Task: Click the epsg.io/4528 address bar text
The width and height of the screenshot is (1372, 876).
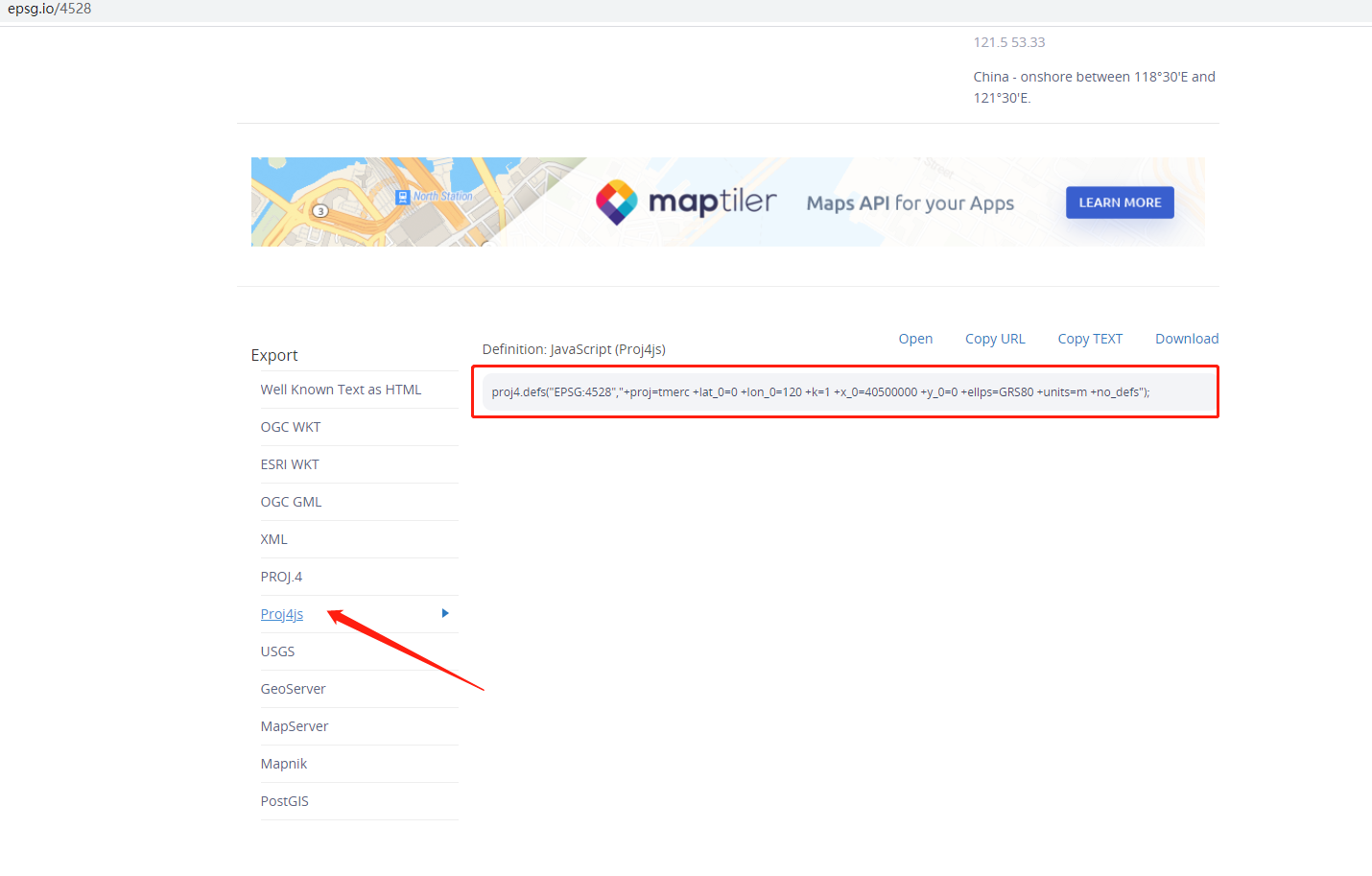Action: pyautogui.click(x=50, y=9)
